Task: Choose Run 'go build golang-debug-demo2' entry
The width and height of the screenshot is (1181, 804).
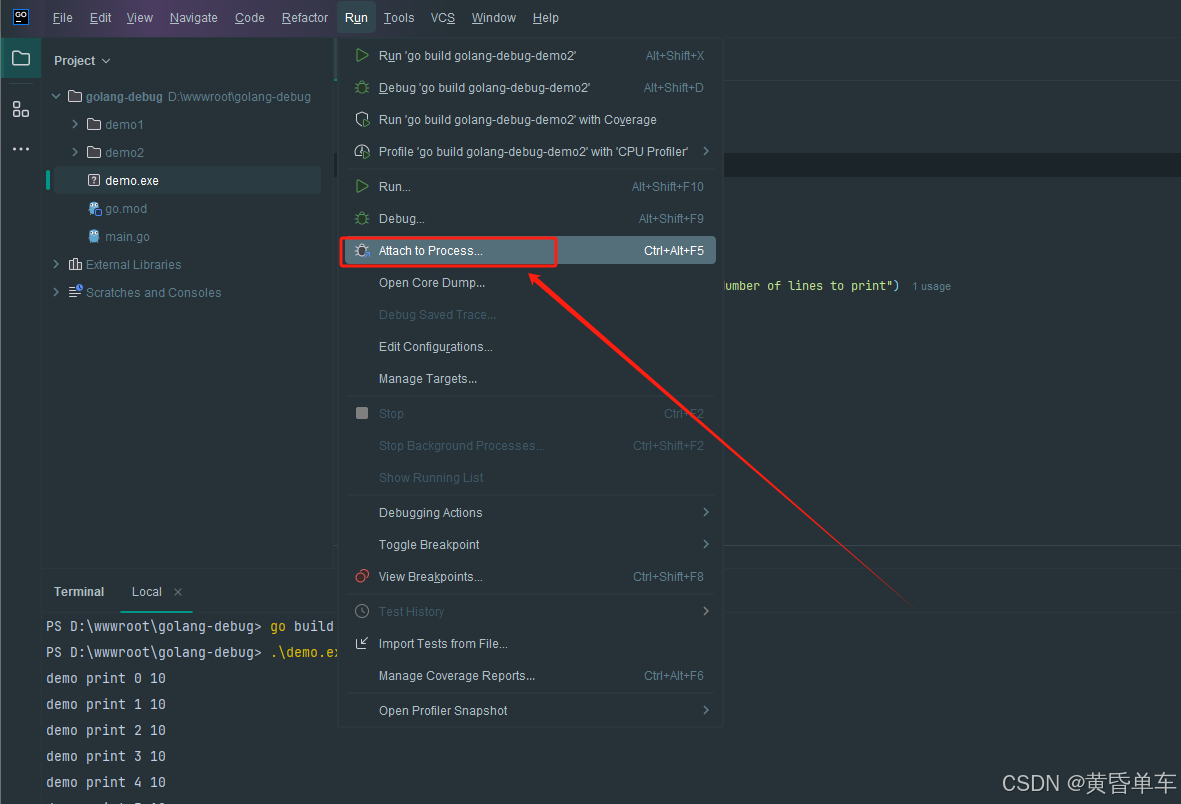Action: (531, 55)
